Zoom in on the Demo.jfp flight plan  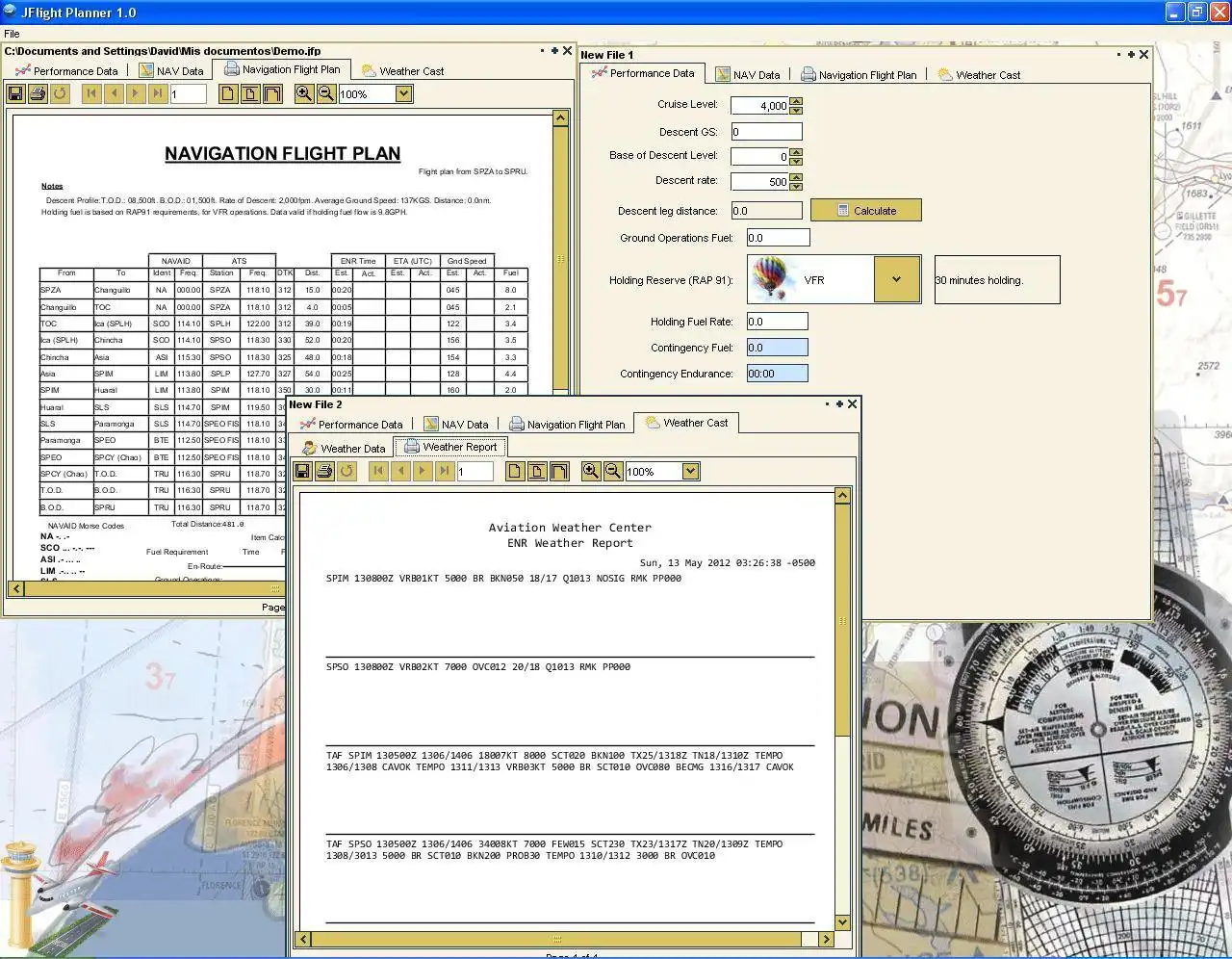coord(304,93)
